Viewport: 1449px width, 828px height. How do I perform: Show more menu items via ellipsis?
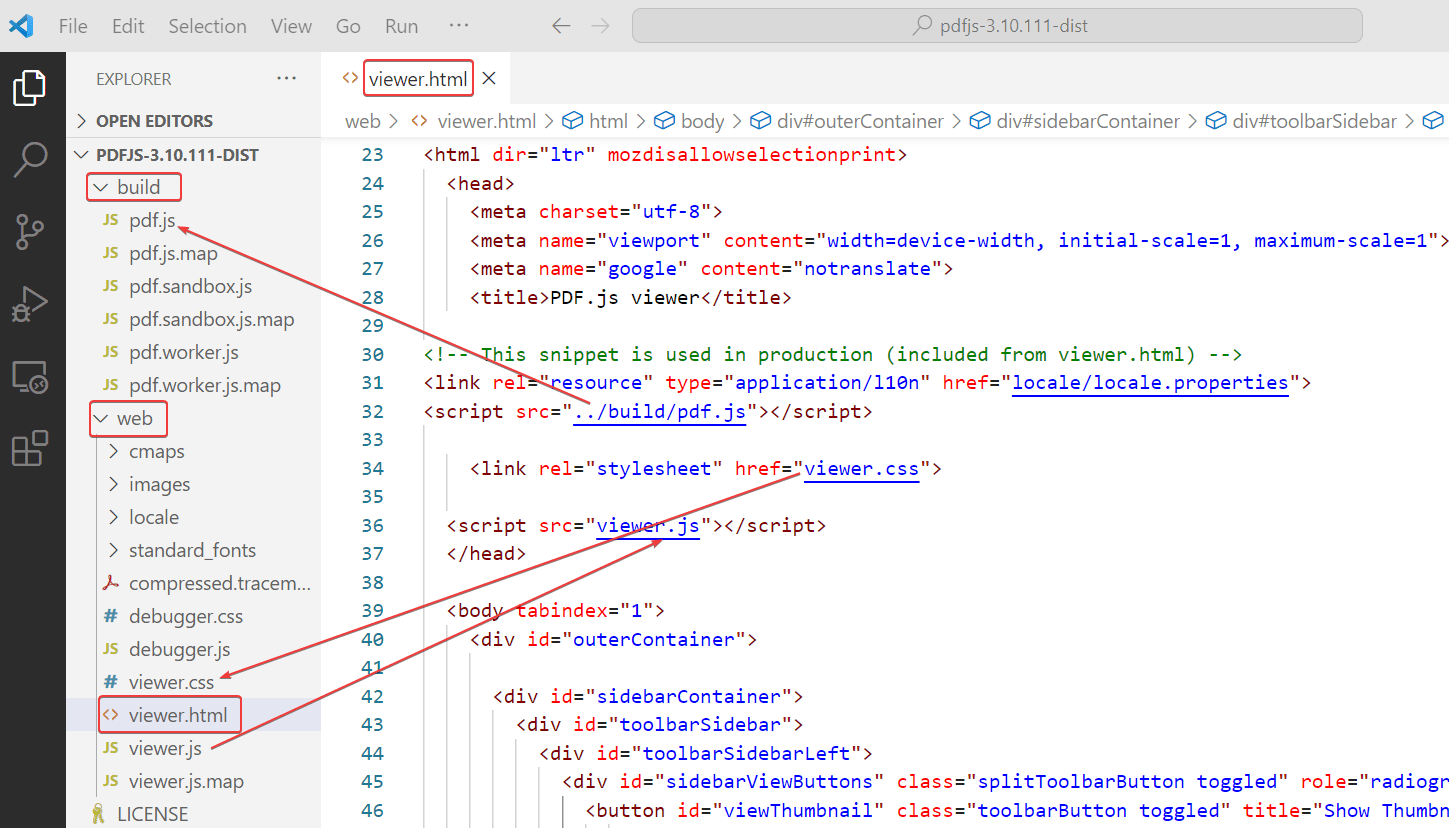[459, 26]
